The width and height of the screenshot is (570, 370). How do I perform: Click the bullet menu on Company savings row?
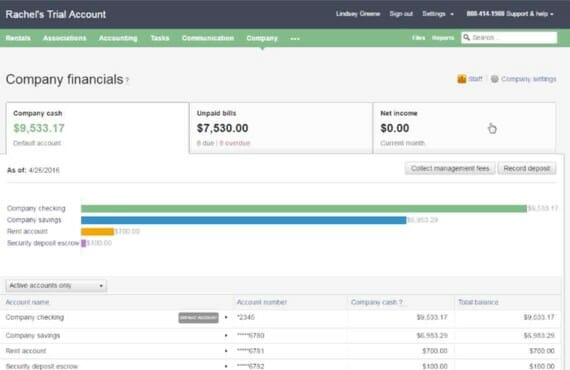click(226, 335)
